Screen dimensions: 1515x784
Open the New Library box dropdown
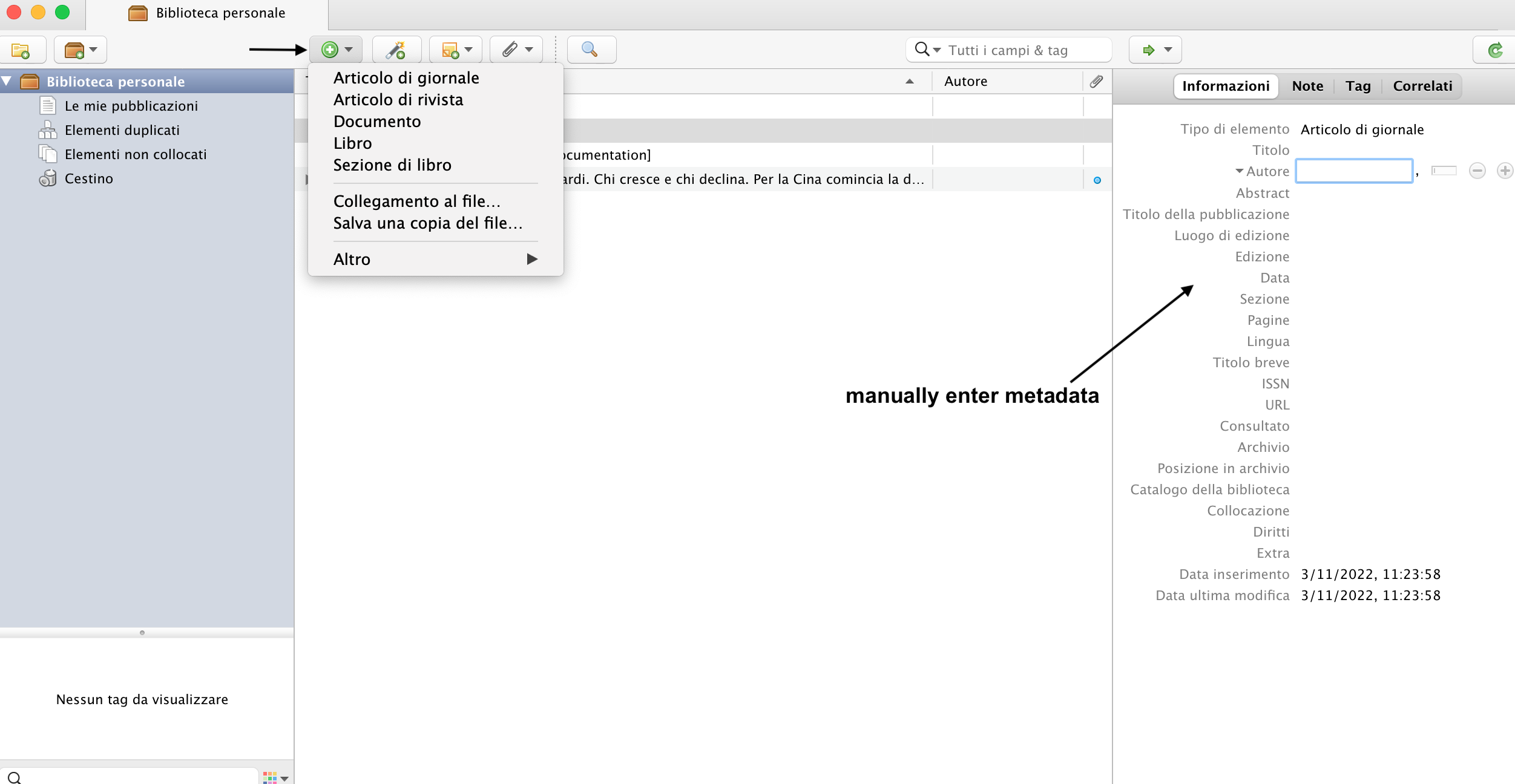coord(81,50)
